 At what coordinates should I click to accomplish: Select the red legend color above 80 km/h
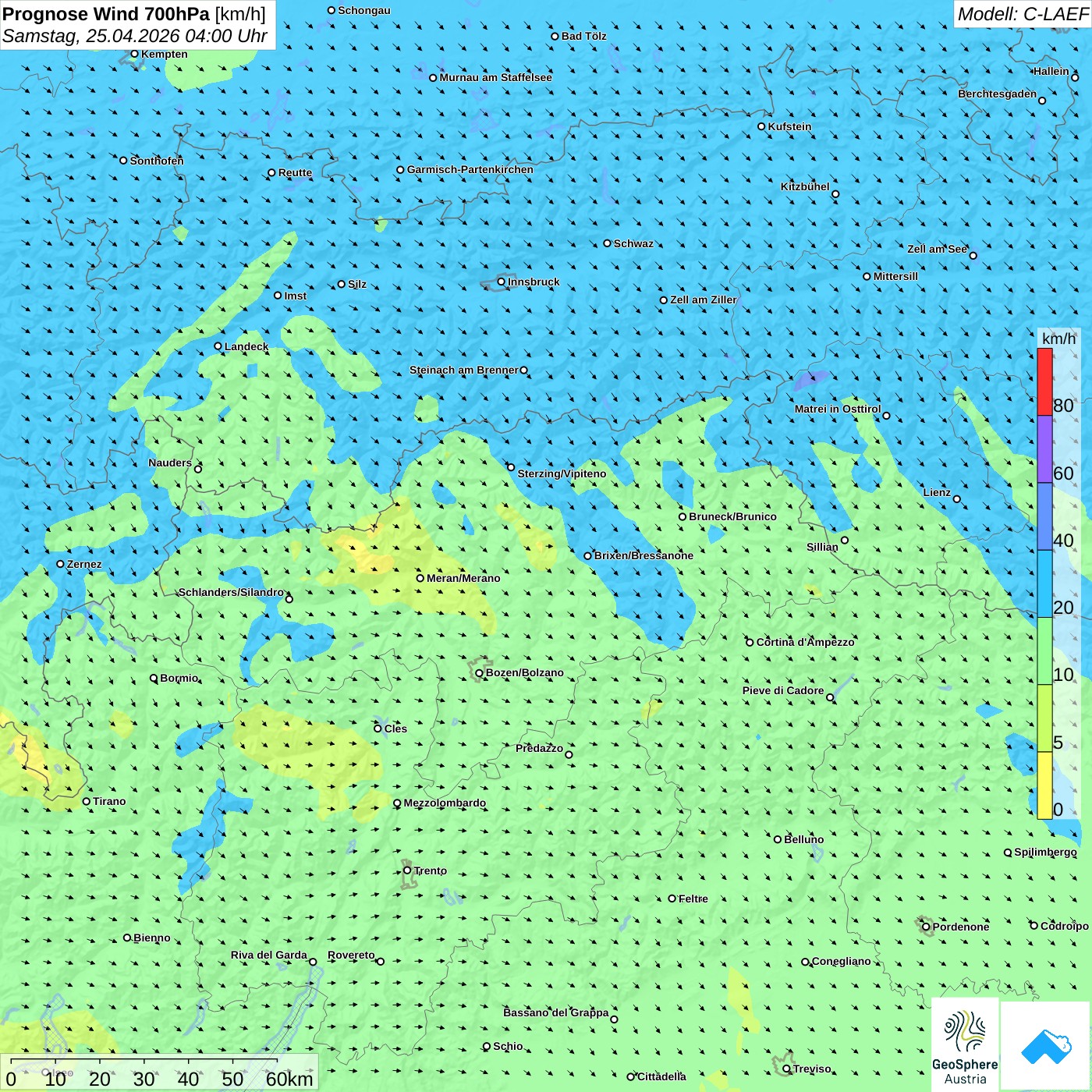point(1044,381)
